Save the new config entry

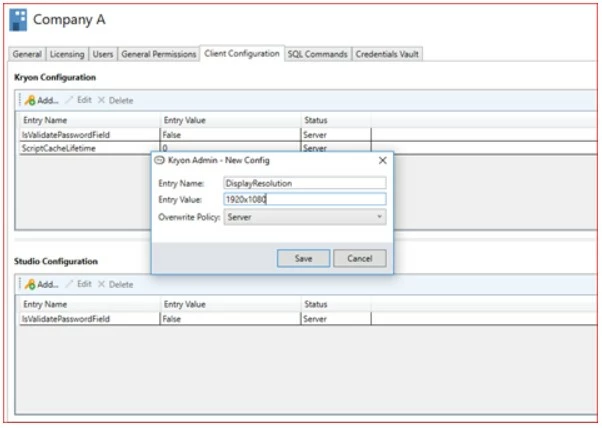tap(303, 258)
